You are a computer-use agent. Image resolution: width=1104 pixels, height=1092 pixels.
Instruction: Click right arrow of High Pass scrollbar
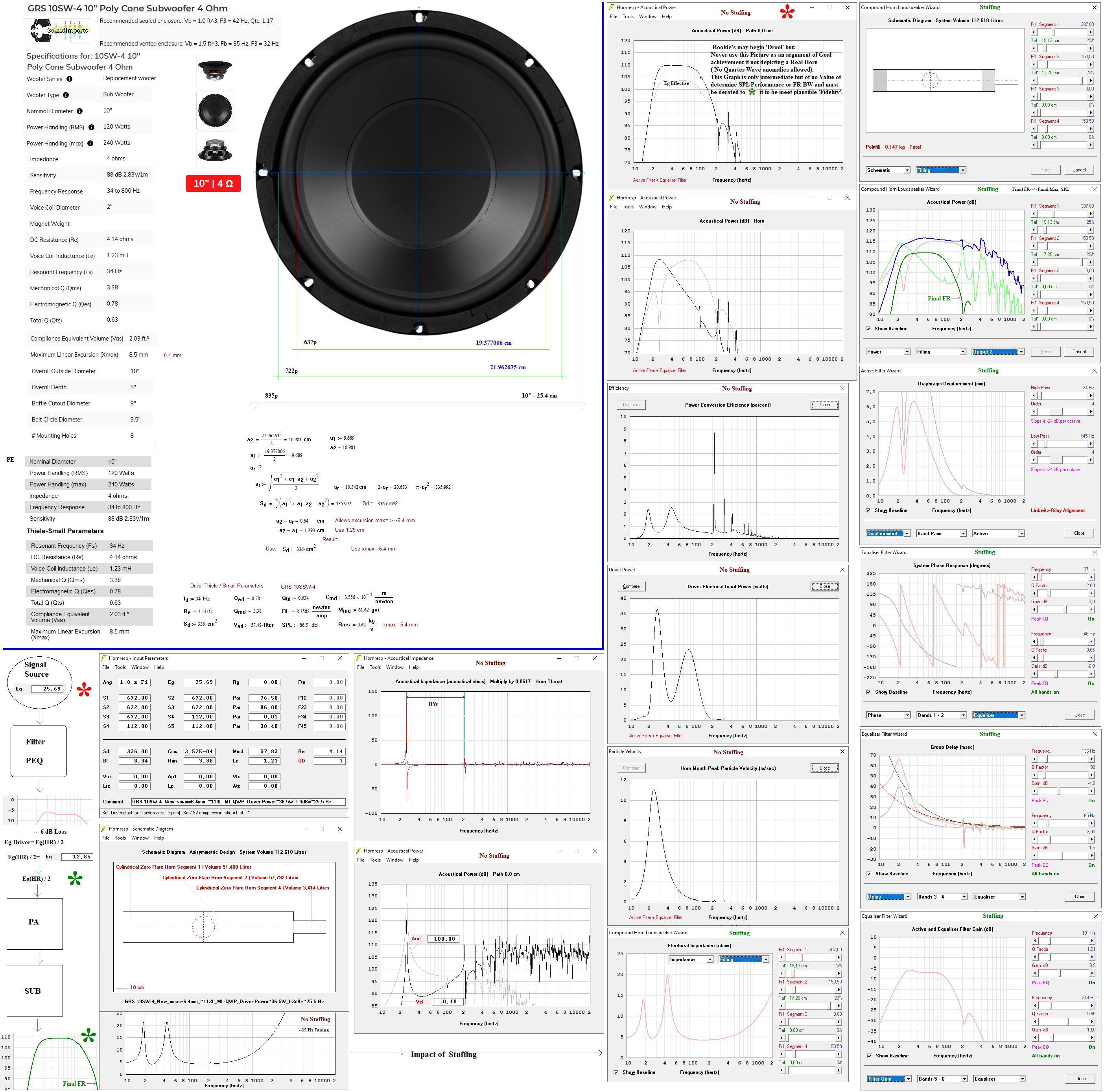pyautogui.click(x=1091, y=396)
